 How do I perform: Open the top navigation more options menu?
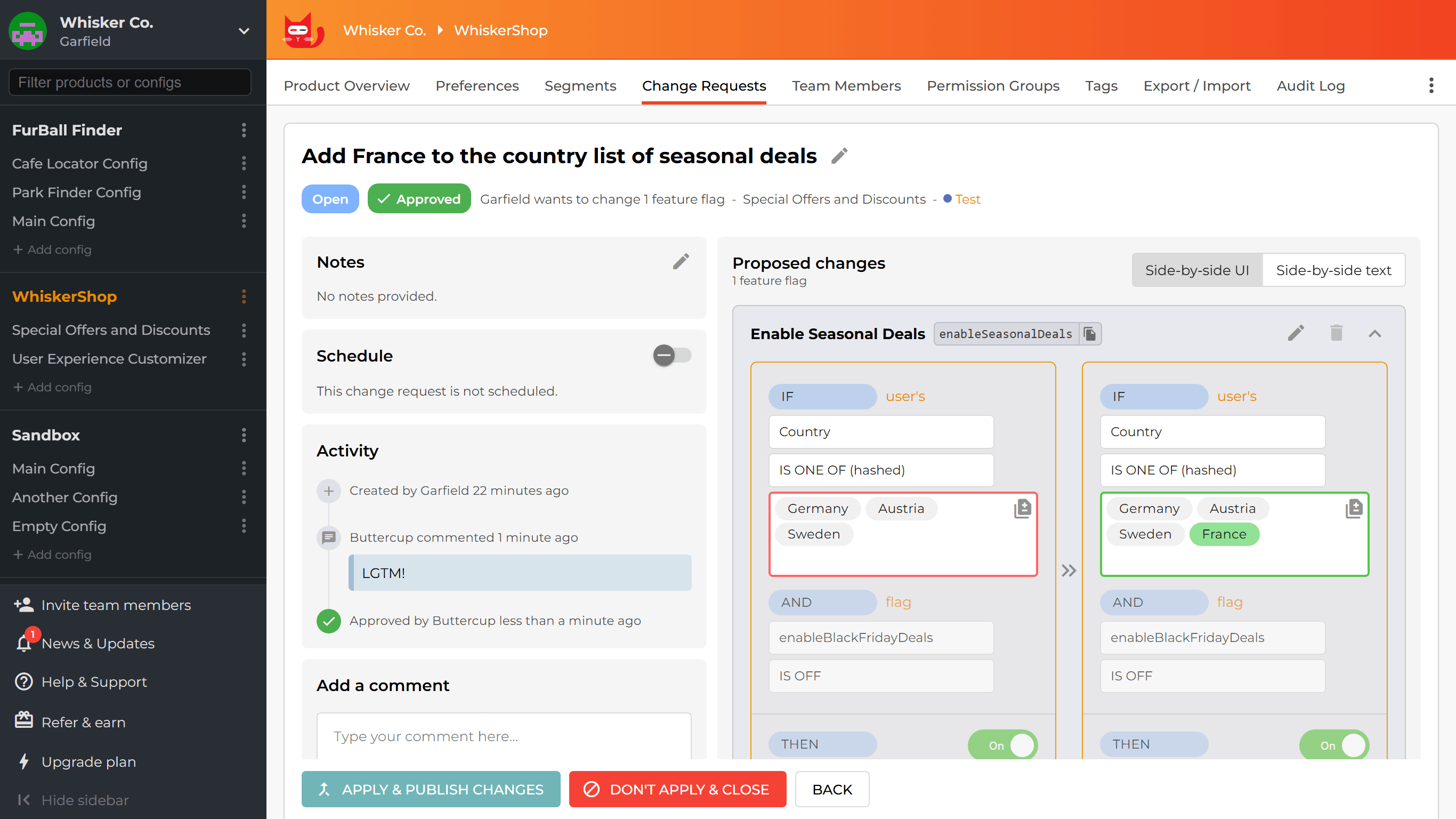coord(1431,85)
